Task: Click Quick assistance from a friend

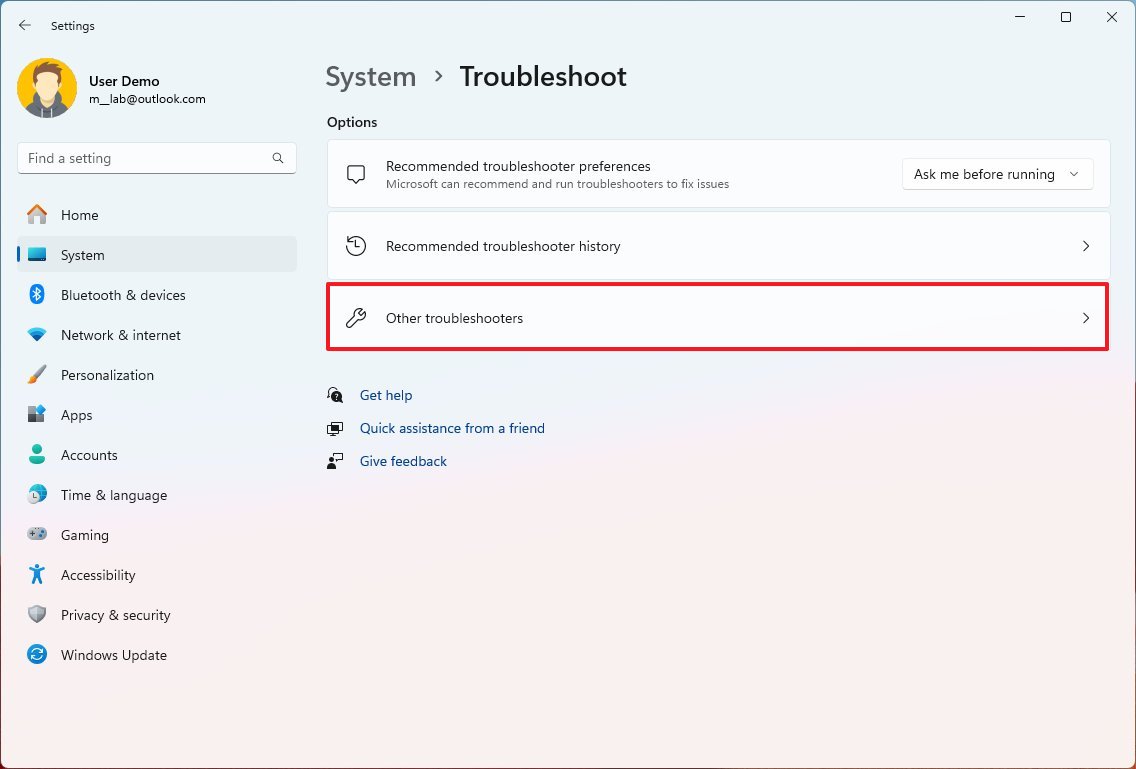Action: (452, 428)
